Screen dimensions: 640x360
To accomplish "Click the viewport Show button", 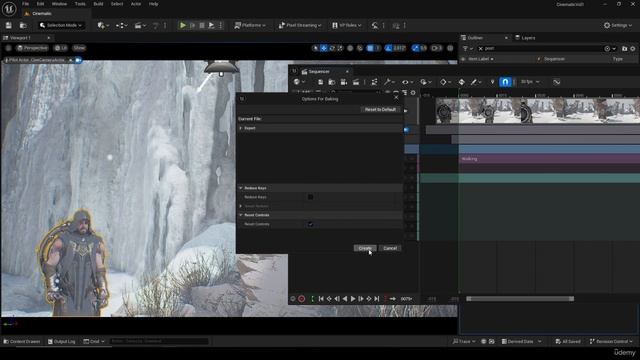I will pos(79,48).
